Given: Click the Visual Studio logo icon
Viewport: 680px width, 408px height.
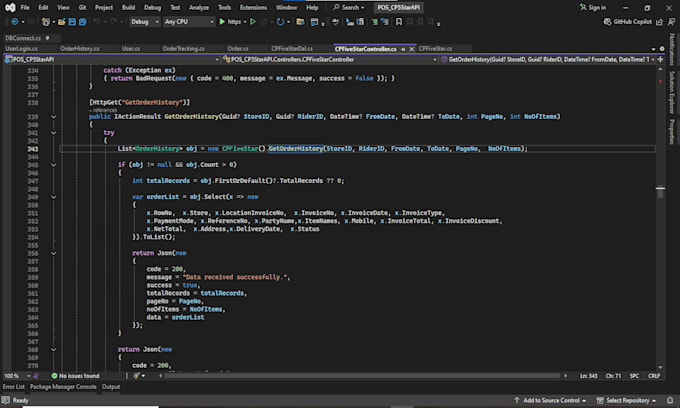Looking at the screenshot, I should click(x=10, y=7).
